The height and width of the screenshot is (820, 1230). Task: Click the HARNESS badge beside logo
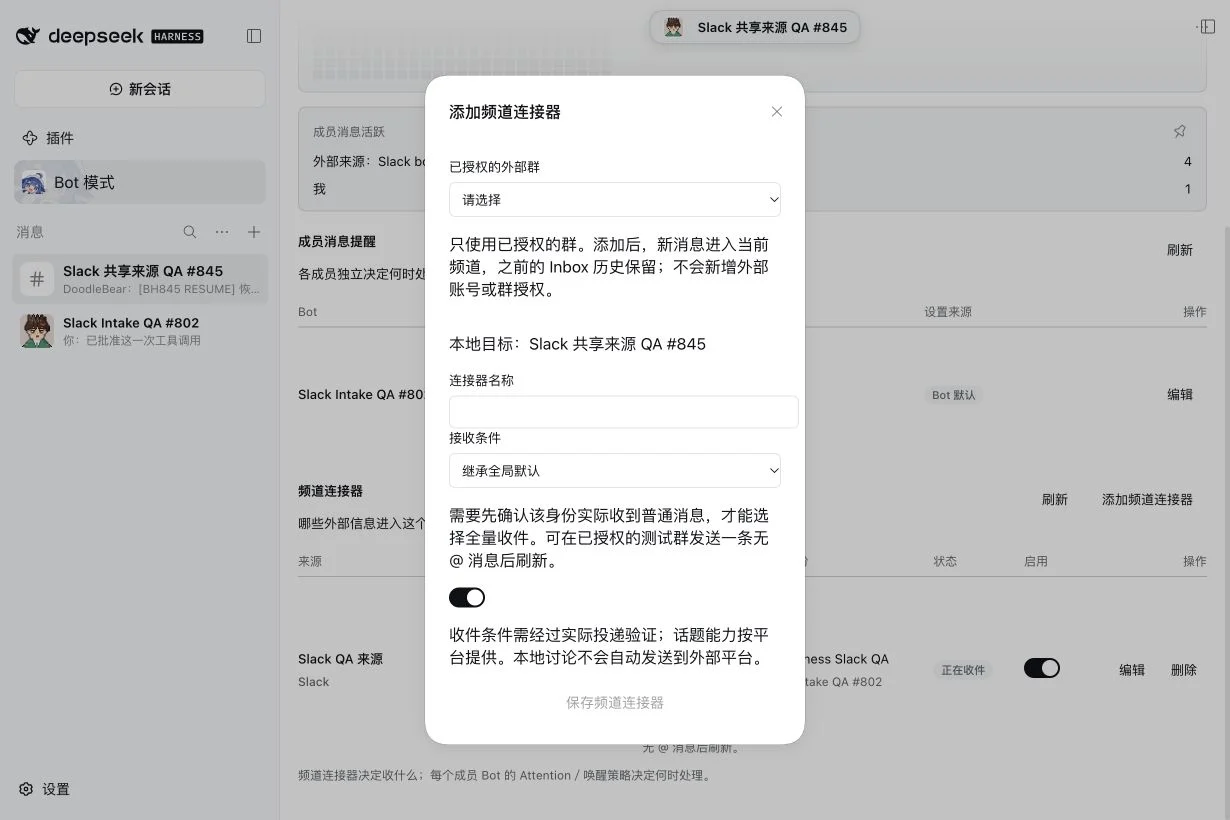pyautogui.click(x=177, y=36)
